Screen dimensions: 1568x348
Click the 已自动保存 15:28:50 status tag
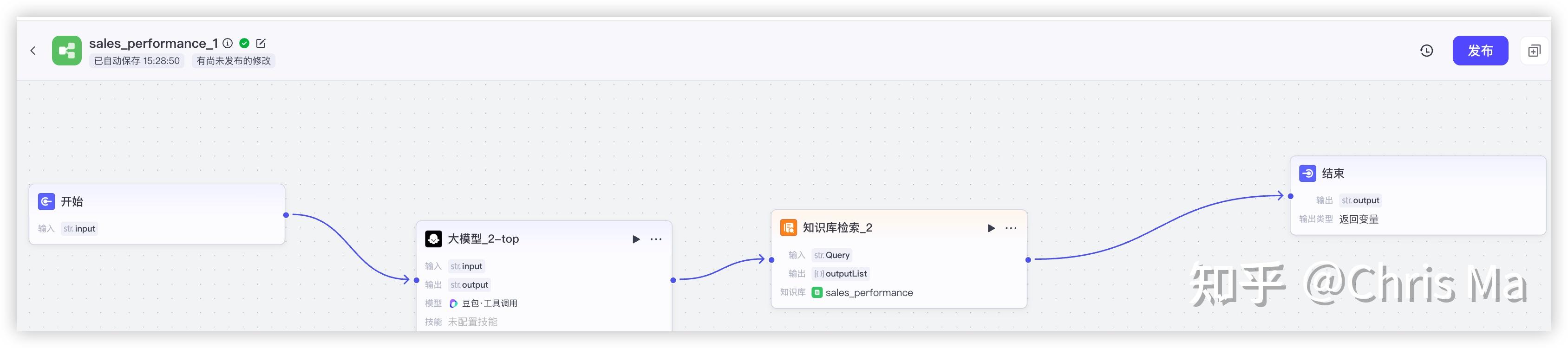pos(137,61)
